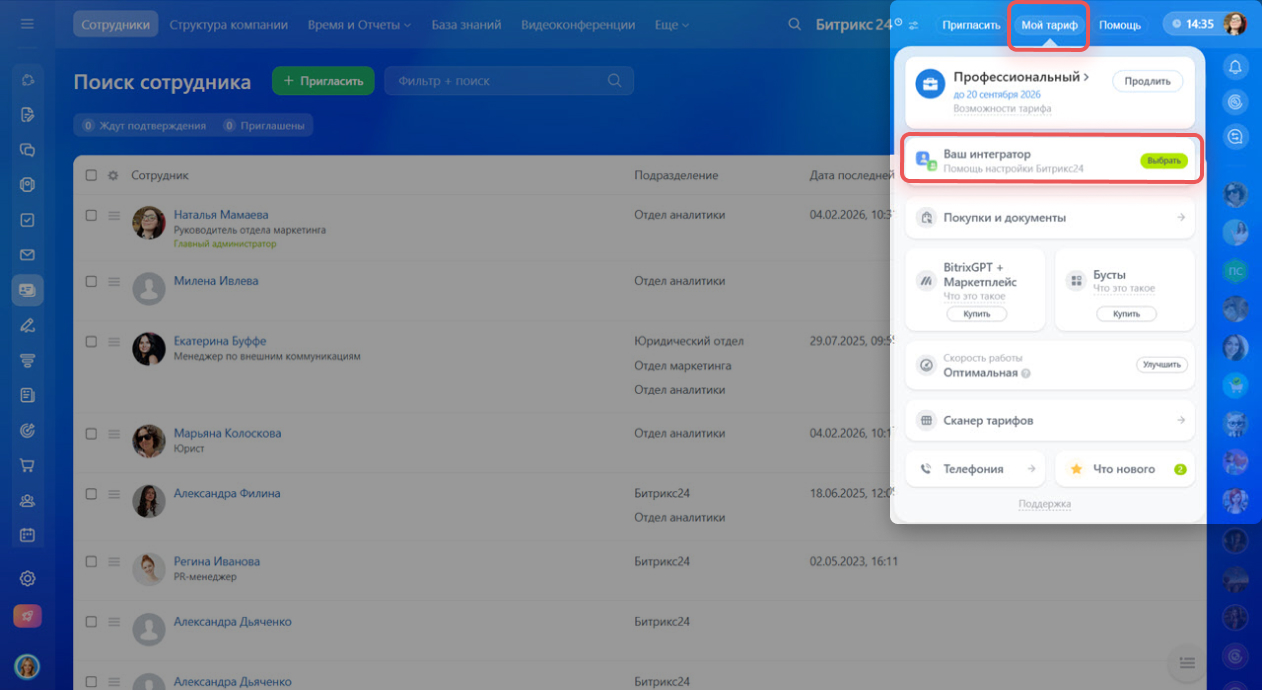This screenshot has width=1262, height=691.
Task: Open База знаний tab
Action: click(x=465, y=25)
